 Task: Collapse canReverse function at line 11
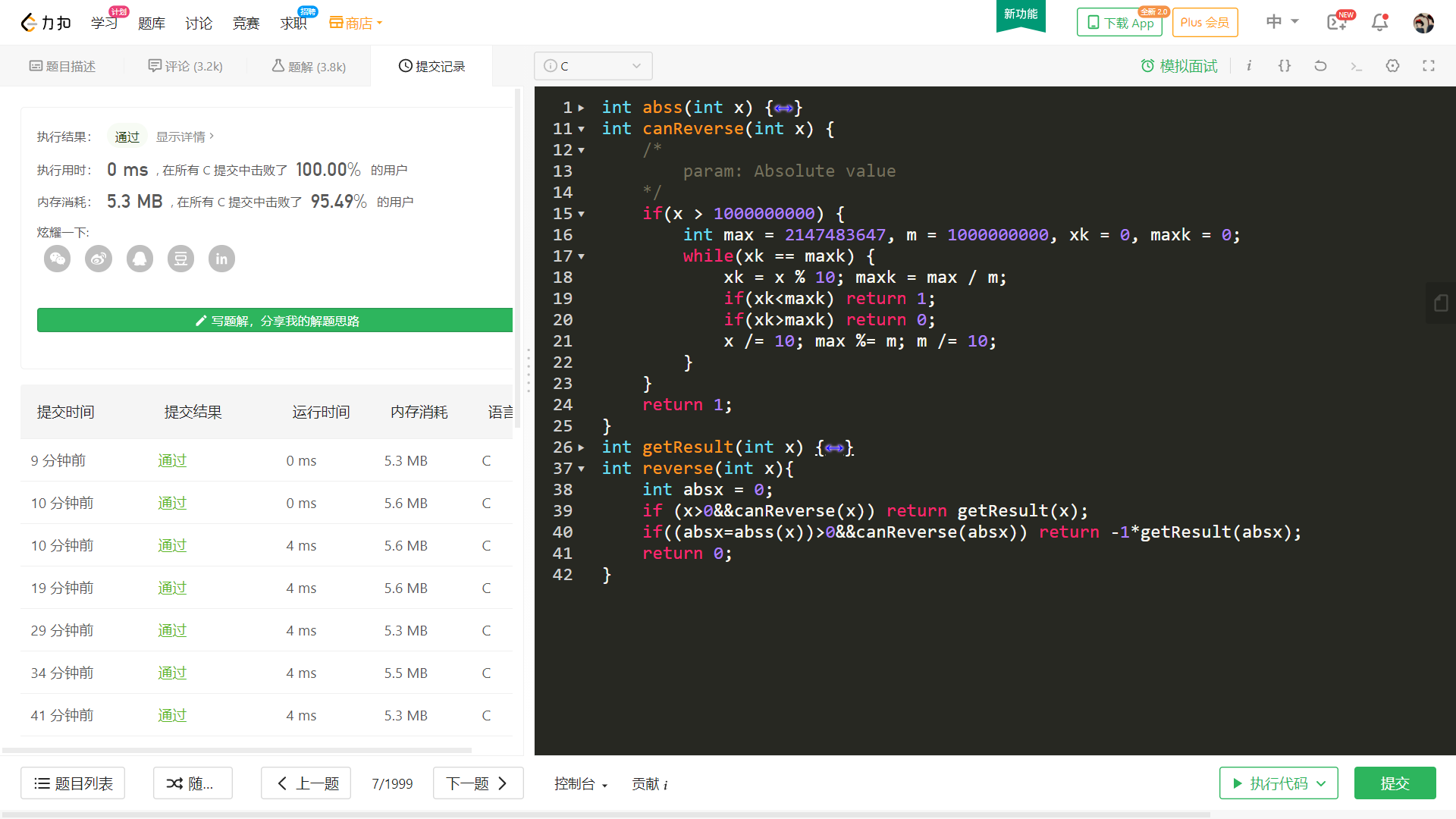tap(581, 129)
